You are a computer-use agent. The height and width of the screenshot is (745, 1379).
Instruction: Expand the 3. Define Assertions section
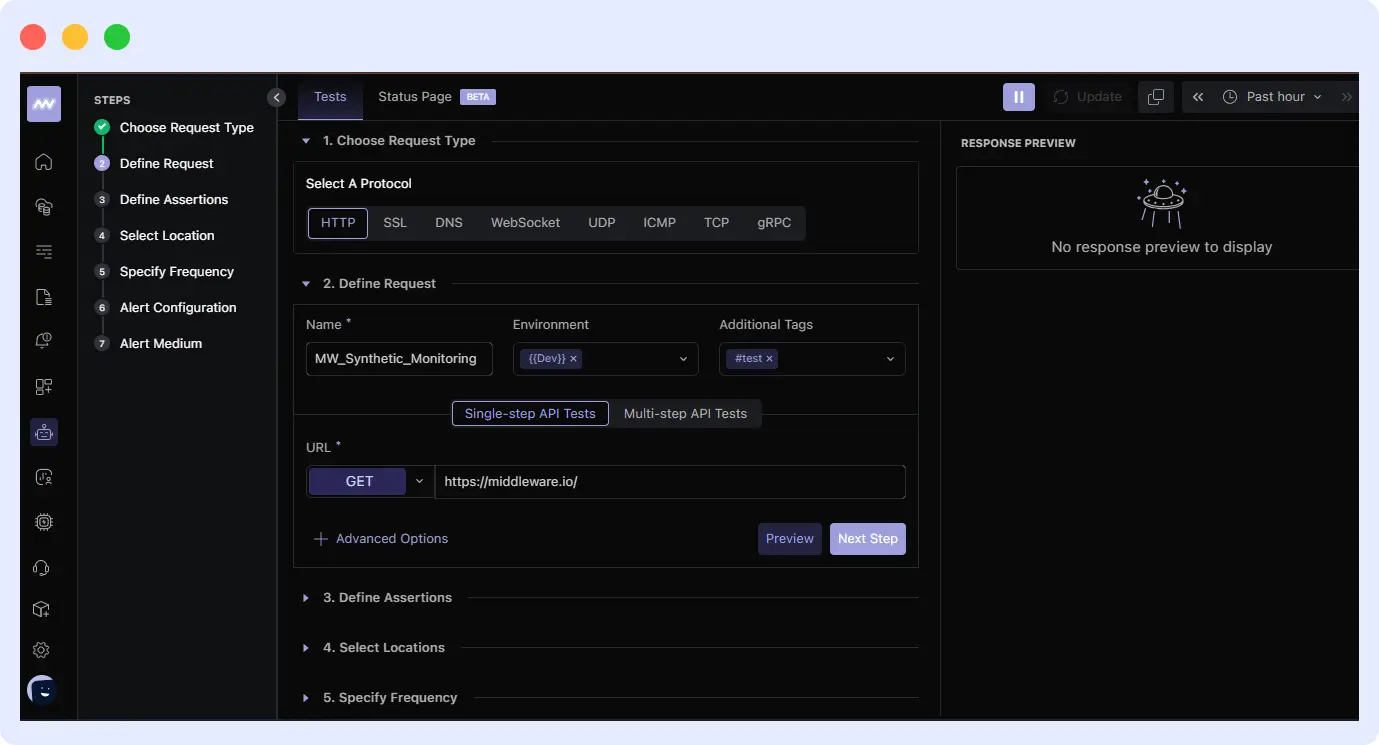pos(387,598)
